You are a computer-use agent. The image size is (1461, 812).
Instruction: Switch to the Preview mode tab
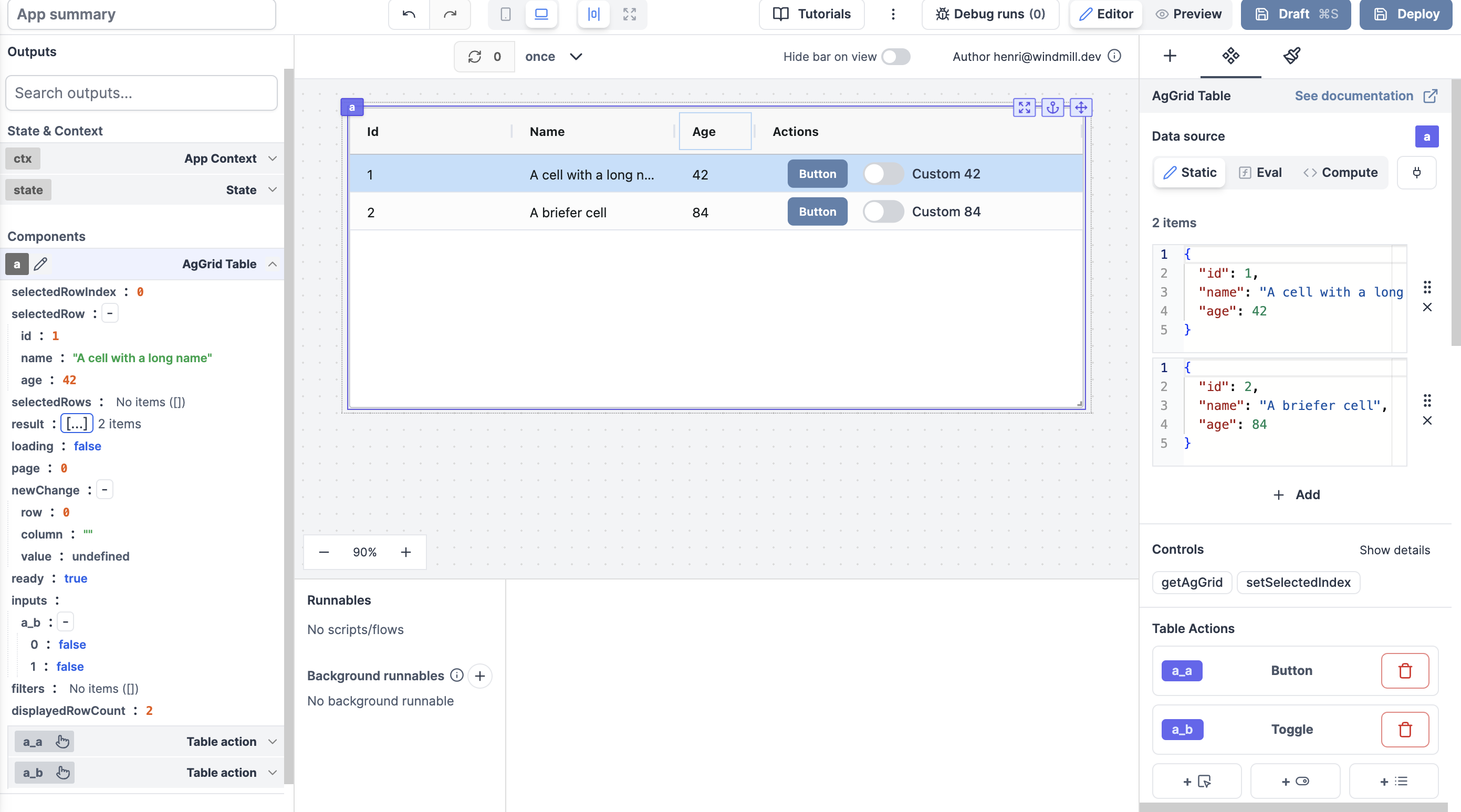tap(1188, 14)
